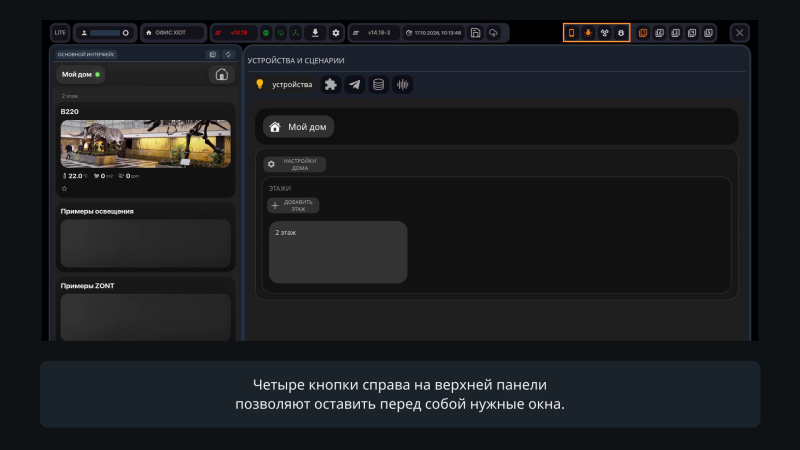Open the sound waveform tab

pyautogui.click(x=403, y=85)
